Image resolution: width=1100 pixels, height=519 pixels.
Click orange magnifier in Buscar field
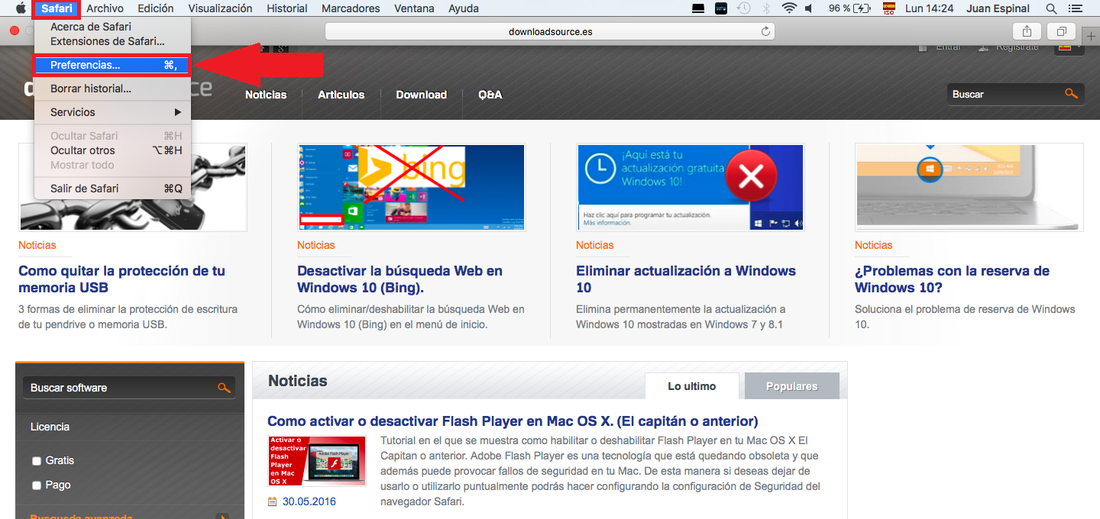[x=1070, y=93]
